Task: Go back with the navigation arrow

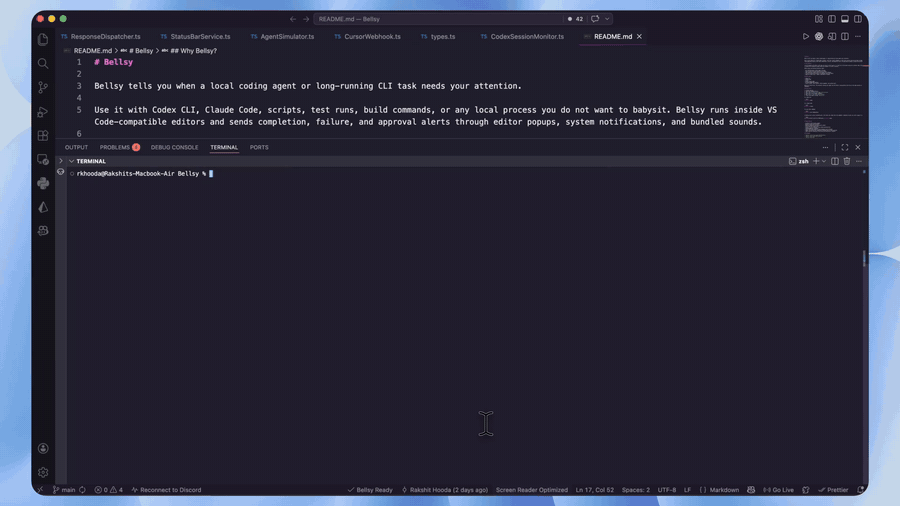Action: pyautogui.click(x=293, y=19)
